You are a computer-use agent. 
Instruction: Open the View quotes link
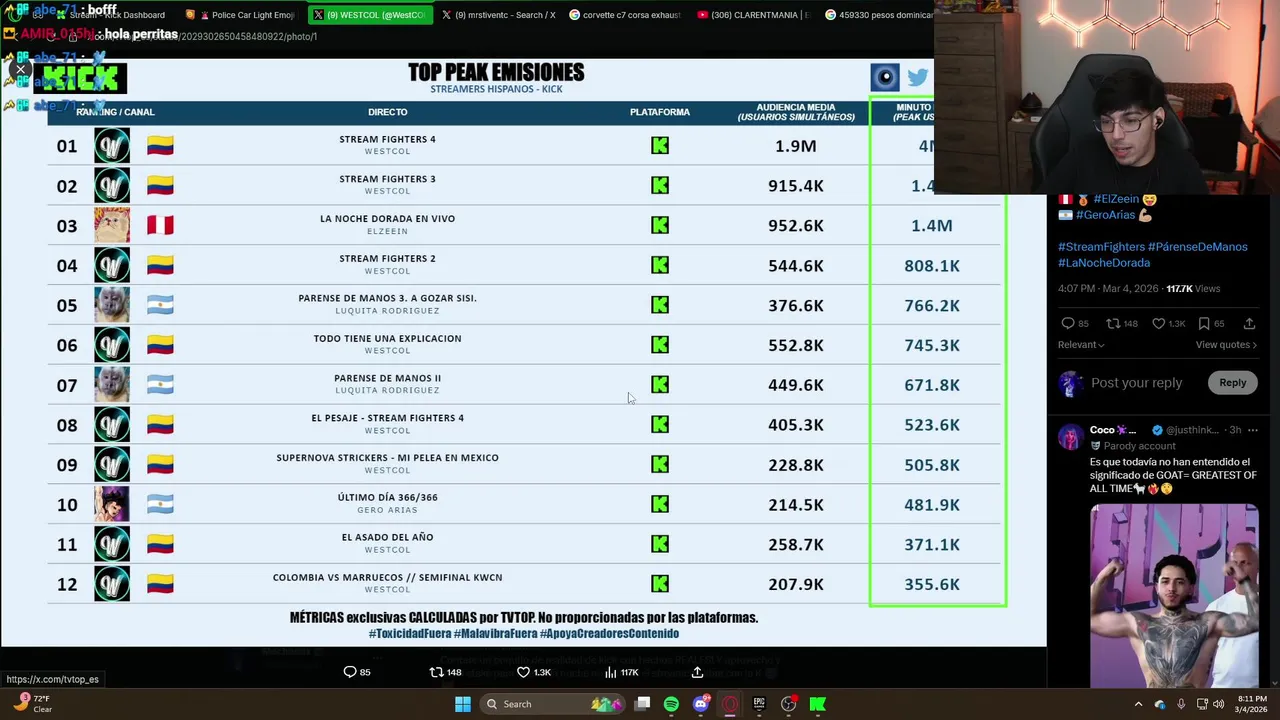pyautogui.click(x=1226, y=345)
